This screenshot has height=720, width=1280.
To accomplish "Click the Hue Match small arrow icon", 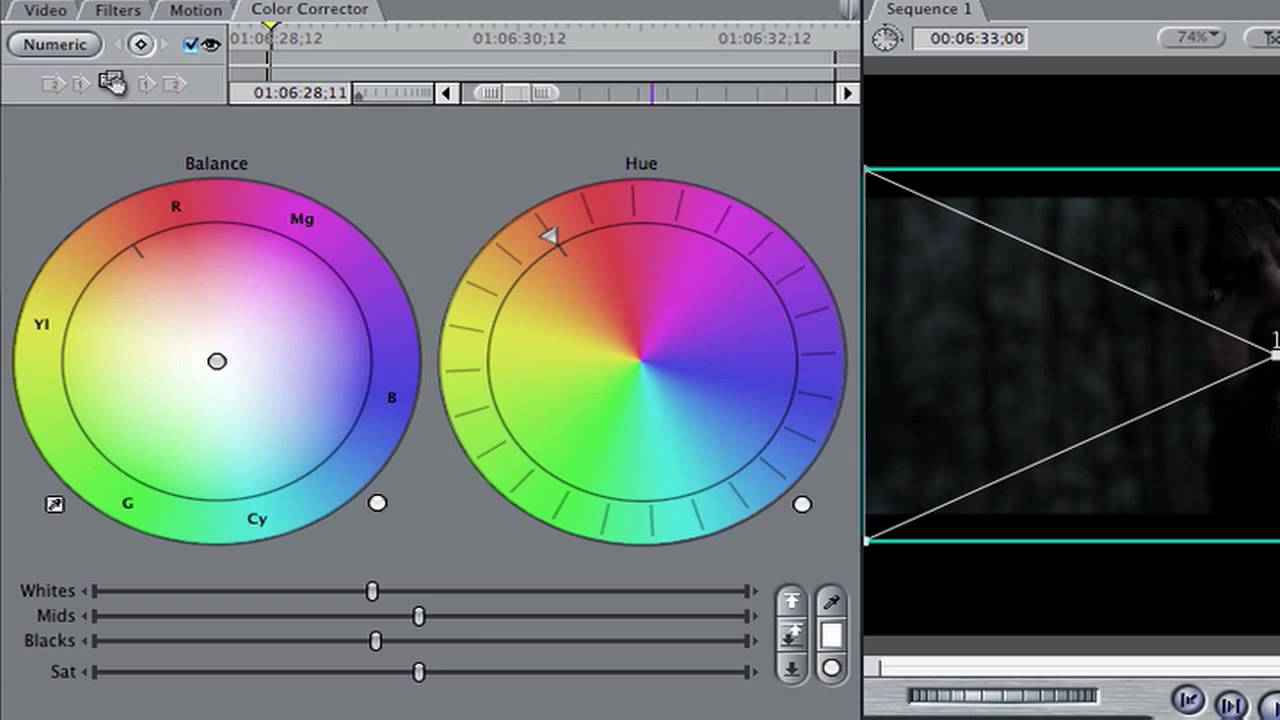I will click(55, 505).
